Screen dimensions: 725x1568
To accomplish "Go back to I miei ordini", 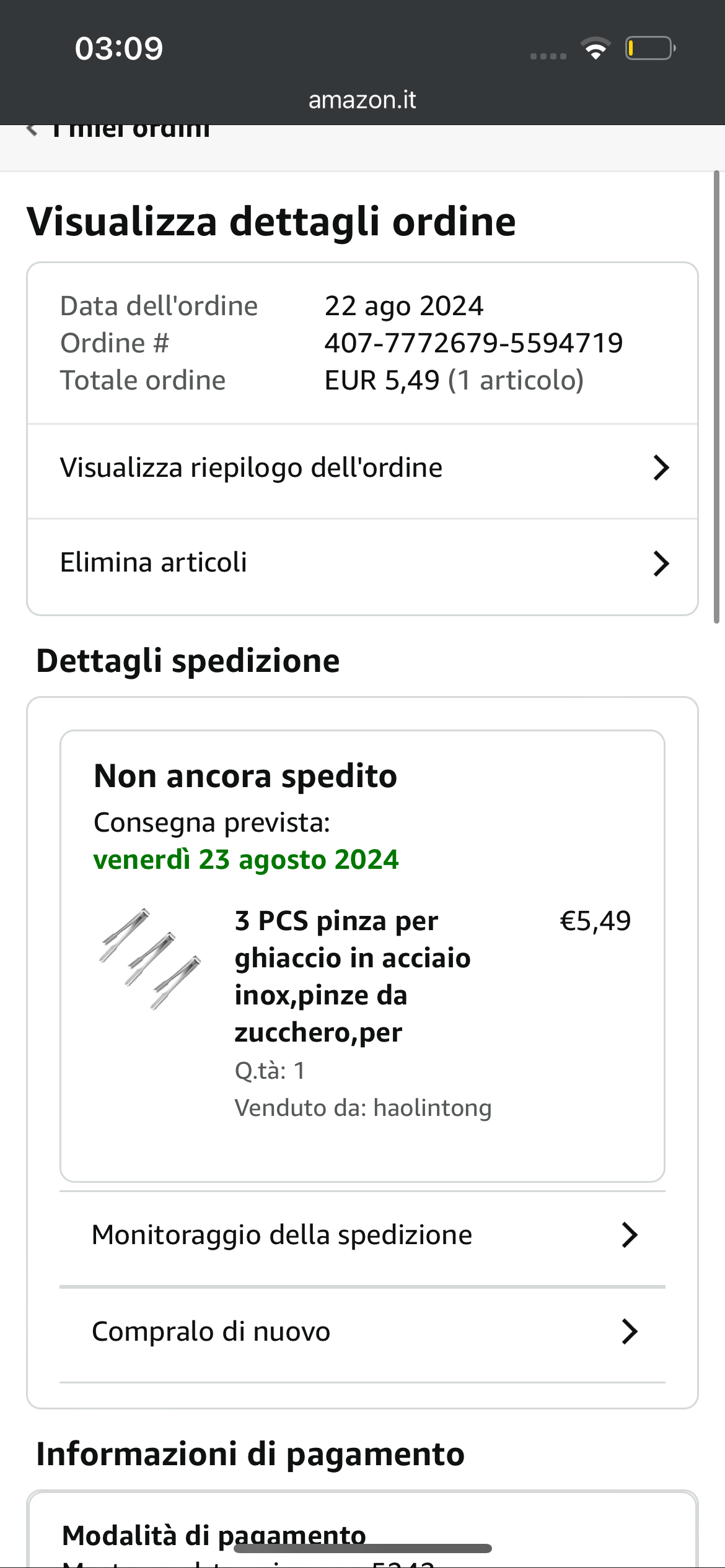I will coord(131,131).
